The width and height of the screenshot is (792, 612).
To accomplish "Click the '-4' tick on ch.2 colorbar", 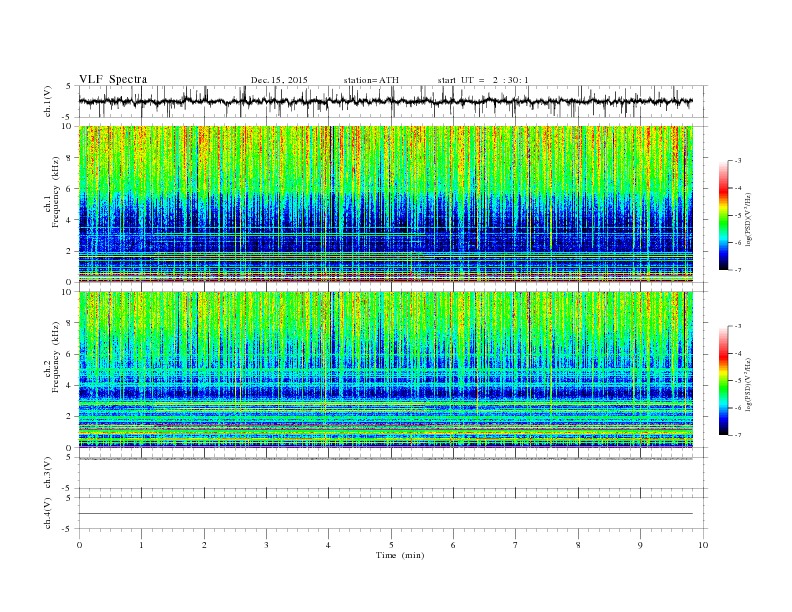I will [x=738, y=353].
